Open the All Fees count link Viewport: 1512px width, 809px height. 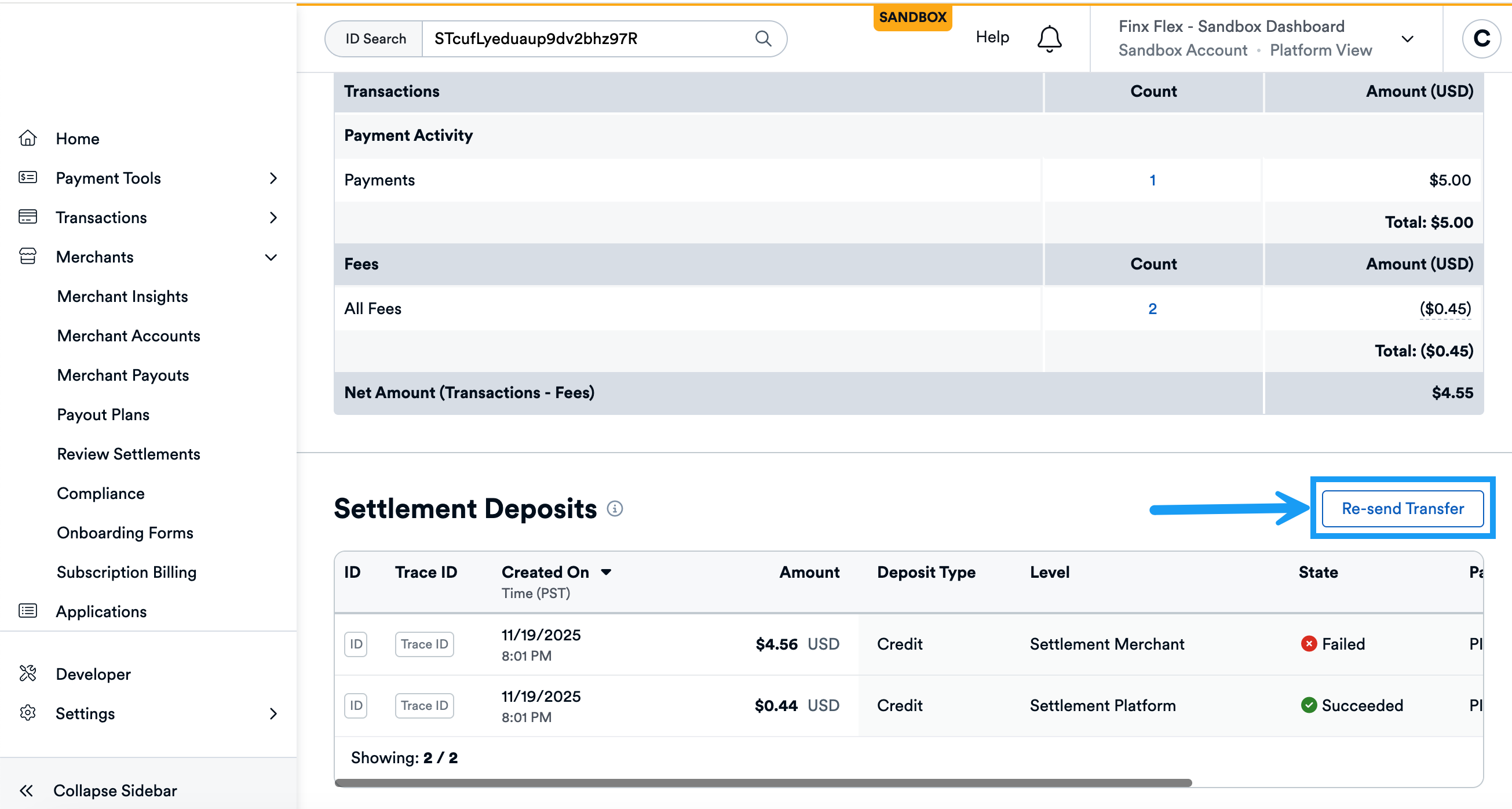(x=1152, y=308)
